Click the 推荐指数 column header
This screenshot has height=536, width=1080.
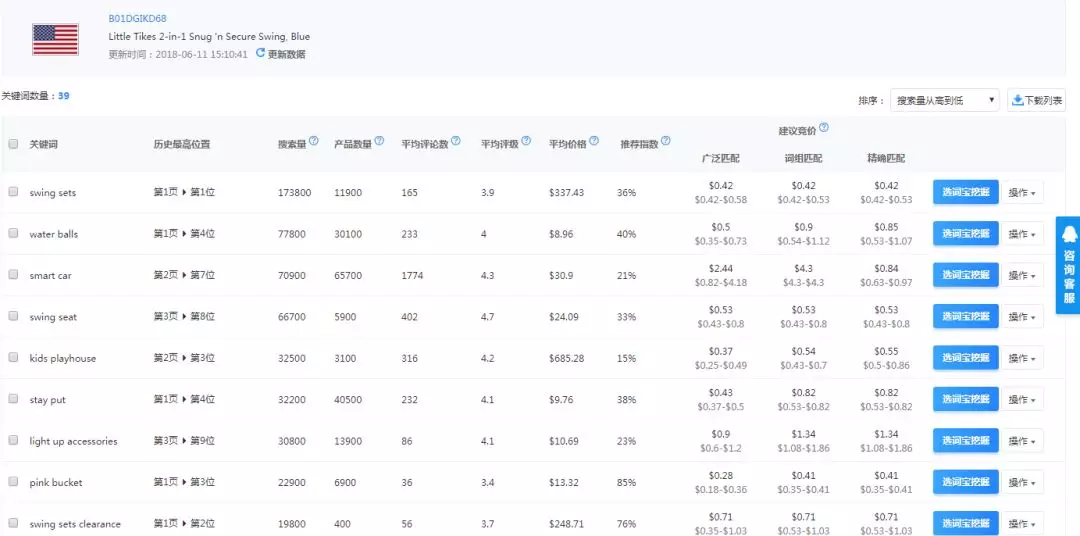point(639,145)
